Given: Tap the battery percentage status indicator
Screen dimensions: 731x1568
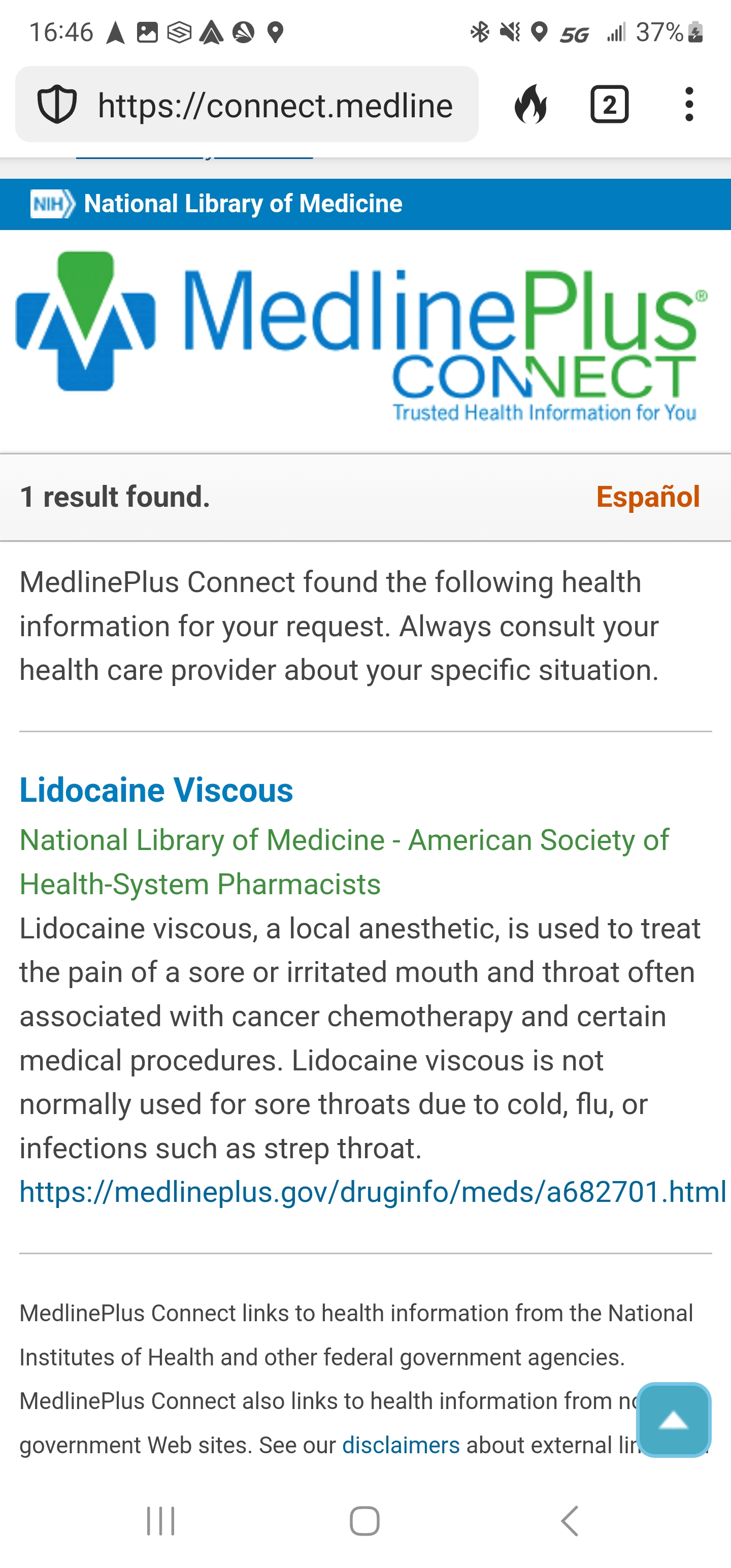Looking at the screenshot, I should (660, 32).
